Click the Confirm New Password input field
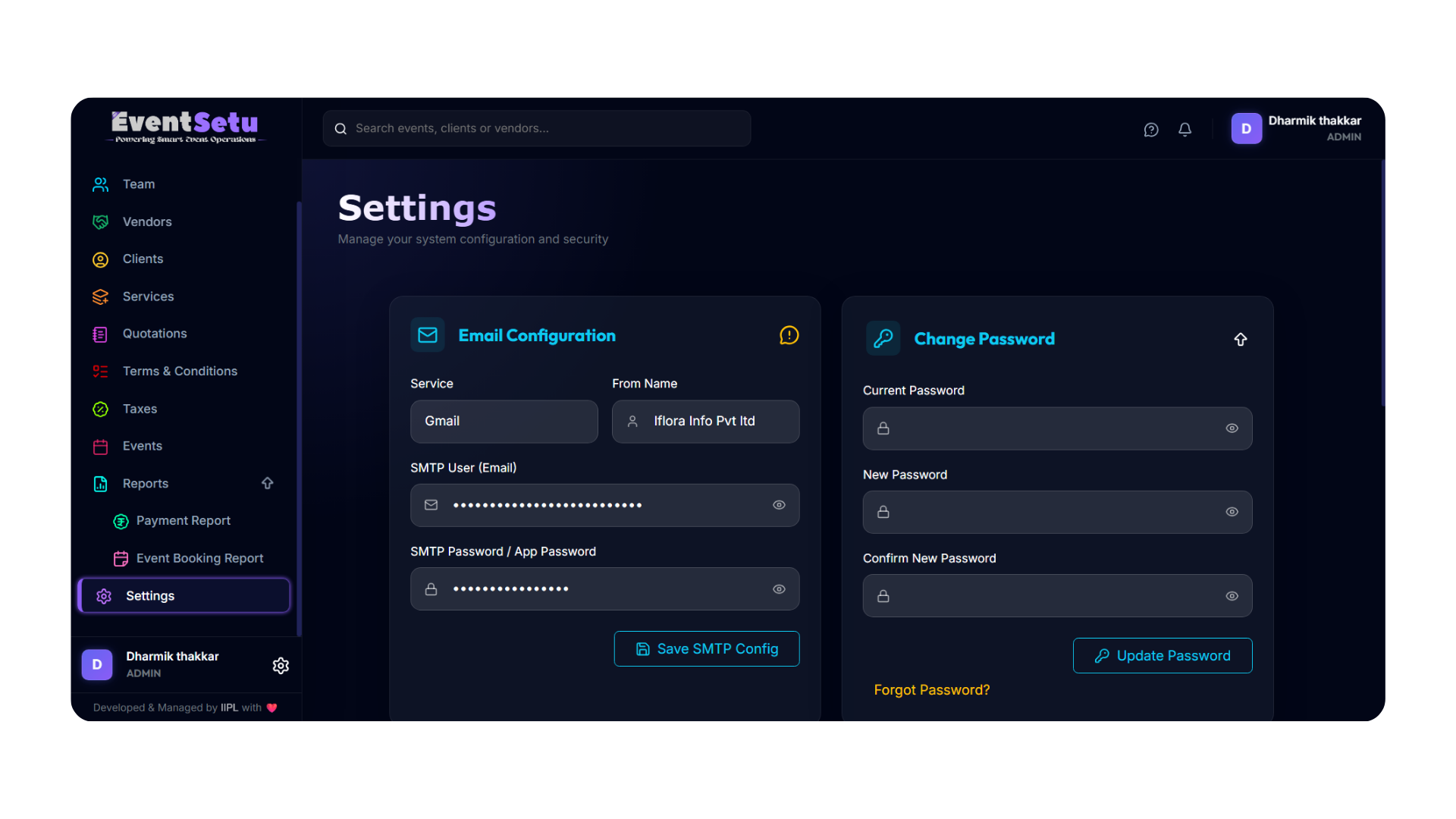1456x819 pixels. click(x=1057, y=596)
